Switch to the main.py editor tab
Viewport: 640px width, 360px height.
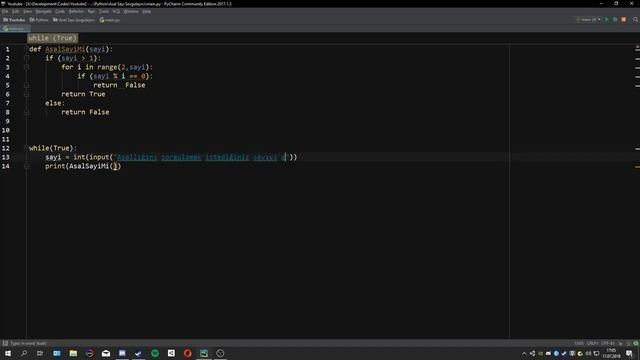tap(16, 29)
